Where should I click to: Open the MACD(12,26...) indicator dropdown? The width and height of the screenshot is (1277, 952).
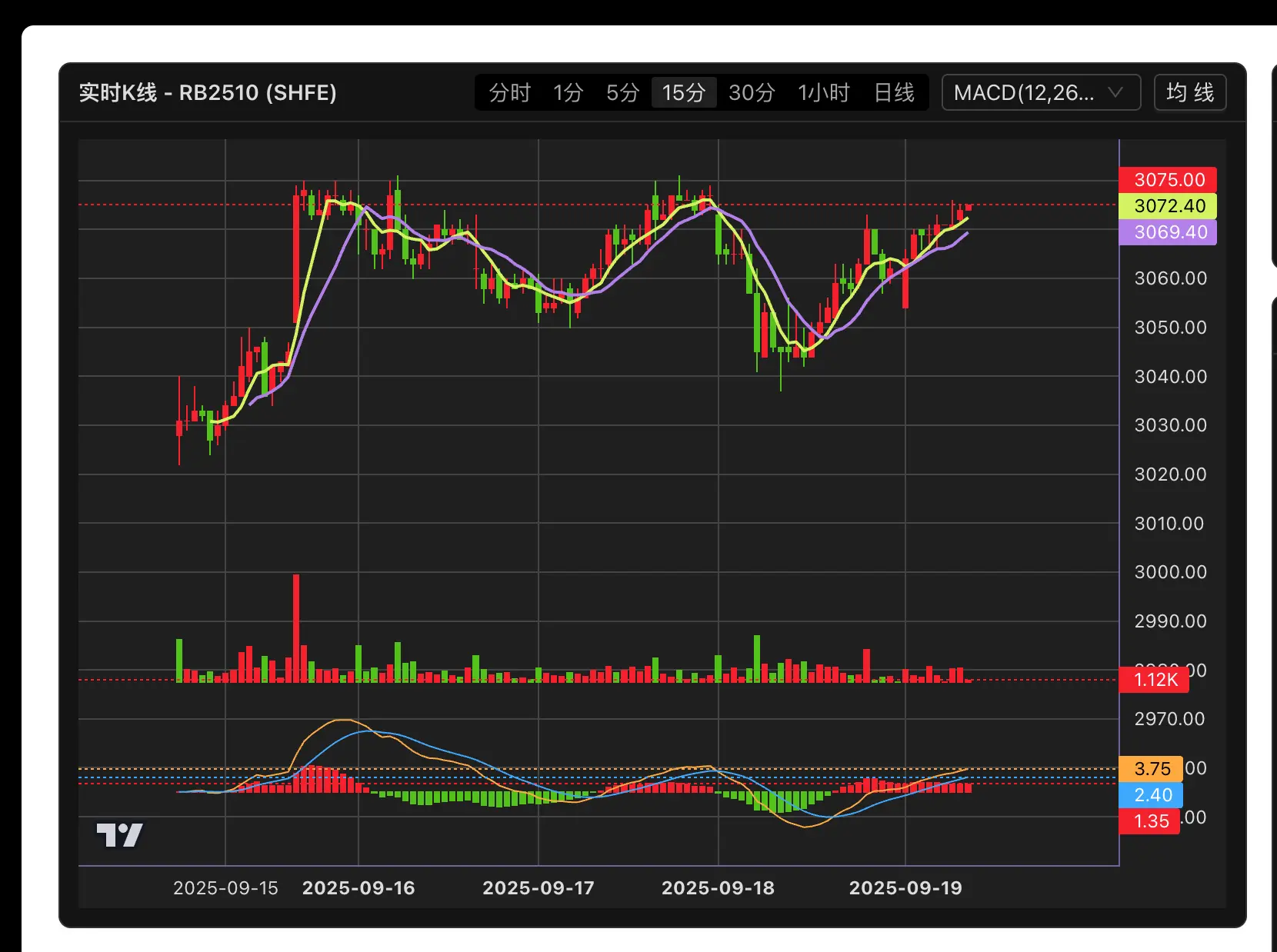[x=1040, y=93]
